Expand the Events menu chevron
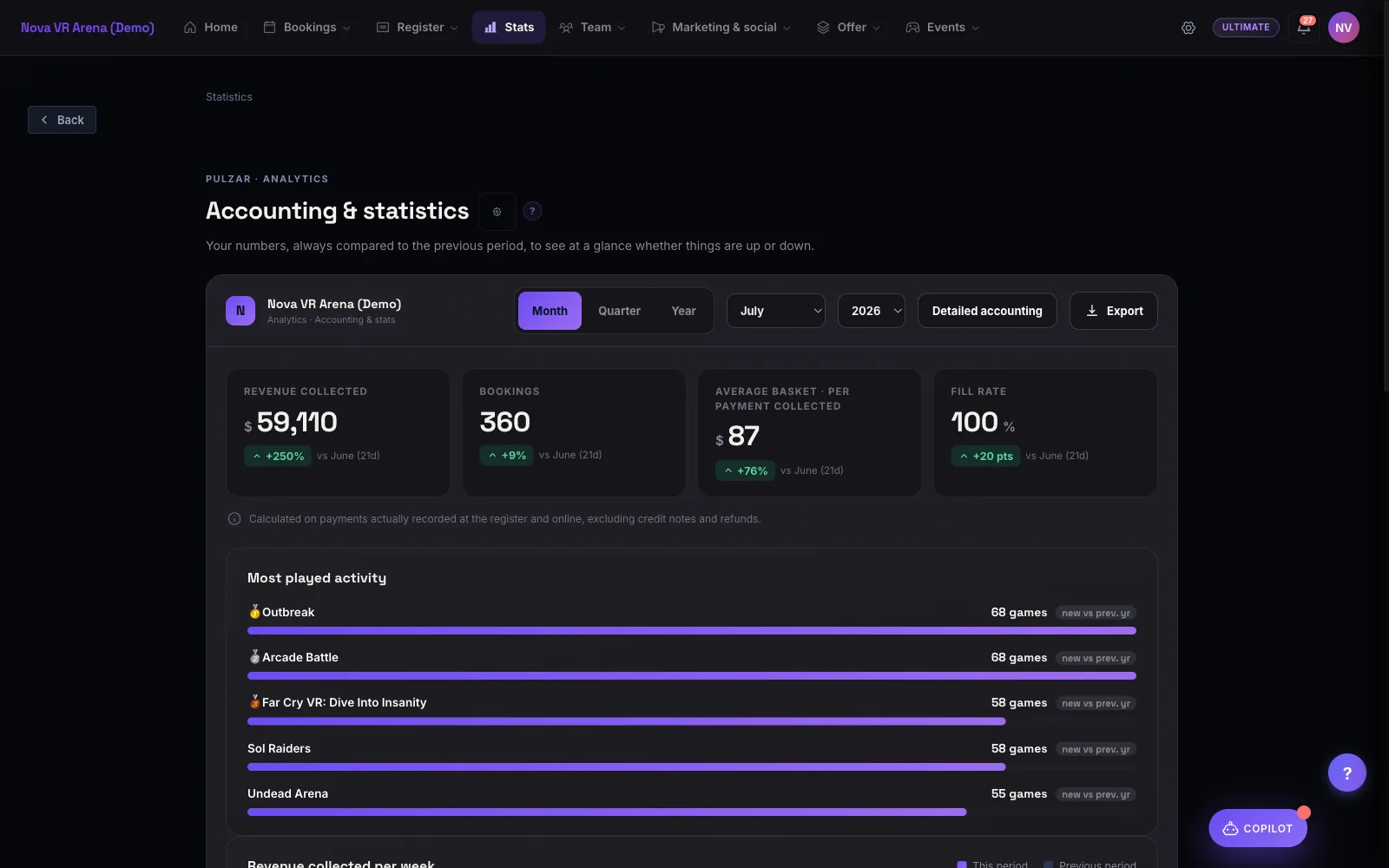 tap(975, 29)
